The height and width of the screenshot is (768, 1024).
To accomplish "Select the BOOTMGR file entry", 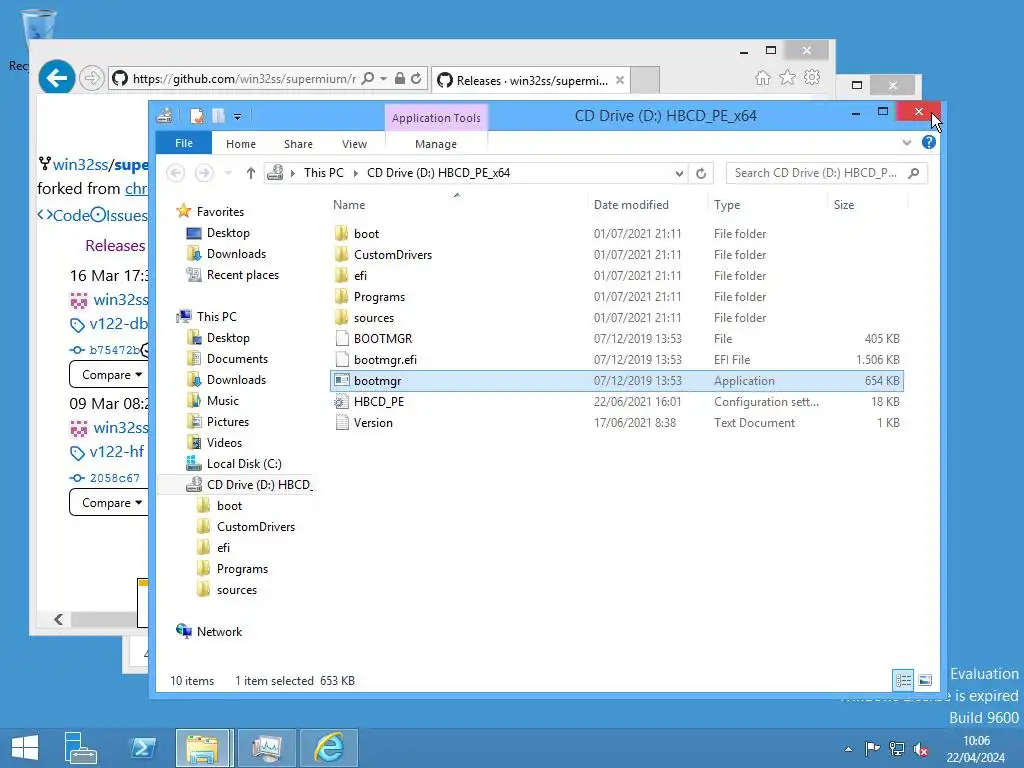I will coord(617,338).
